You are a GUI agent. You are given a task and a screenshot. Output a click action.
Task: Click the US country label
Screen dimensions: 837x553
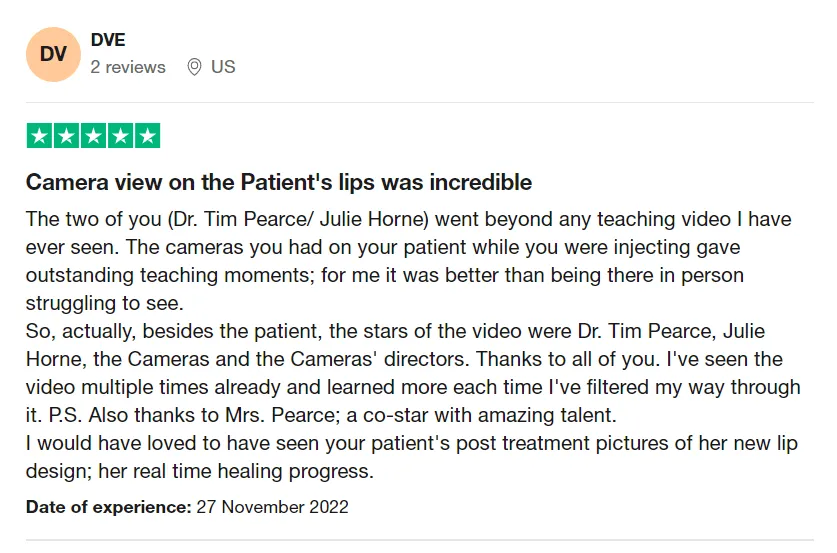223,67
